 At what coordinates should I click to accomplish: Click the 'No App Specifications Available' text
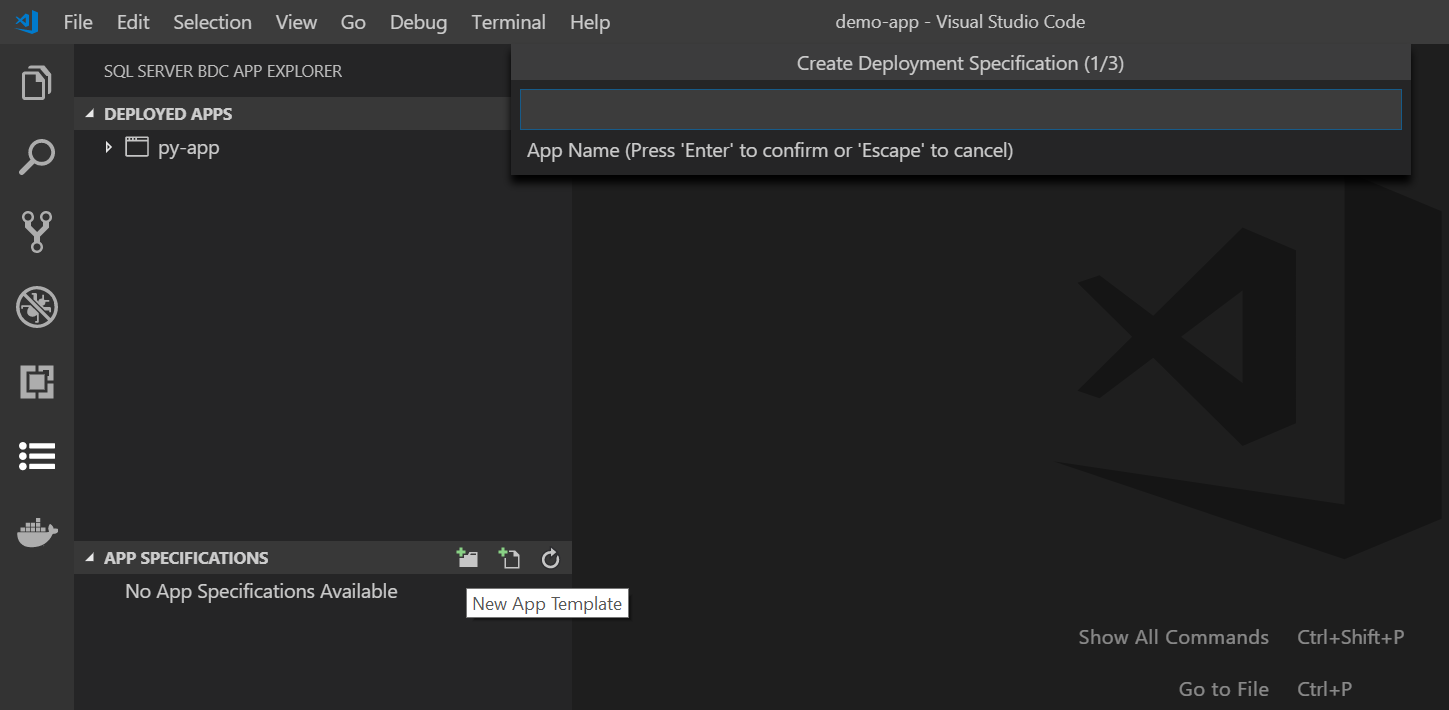point(261,591)
